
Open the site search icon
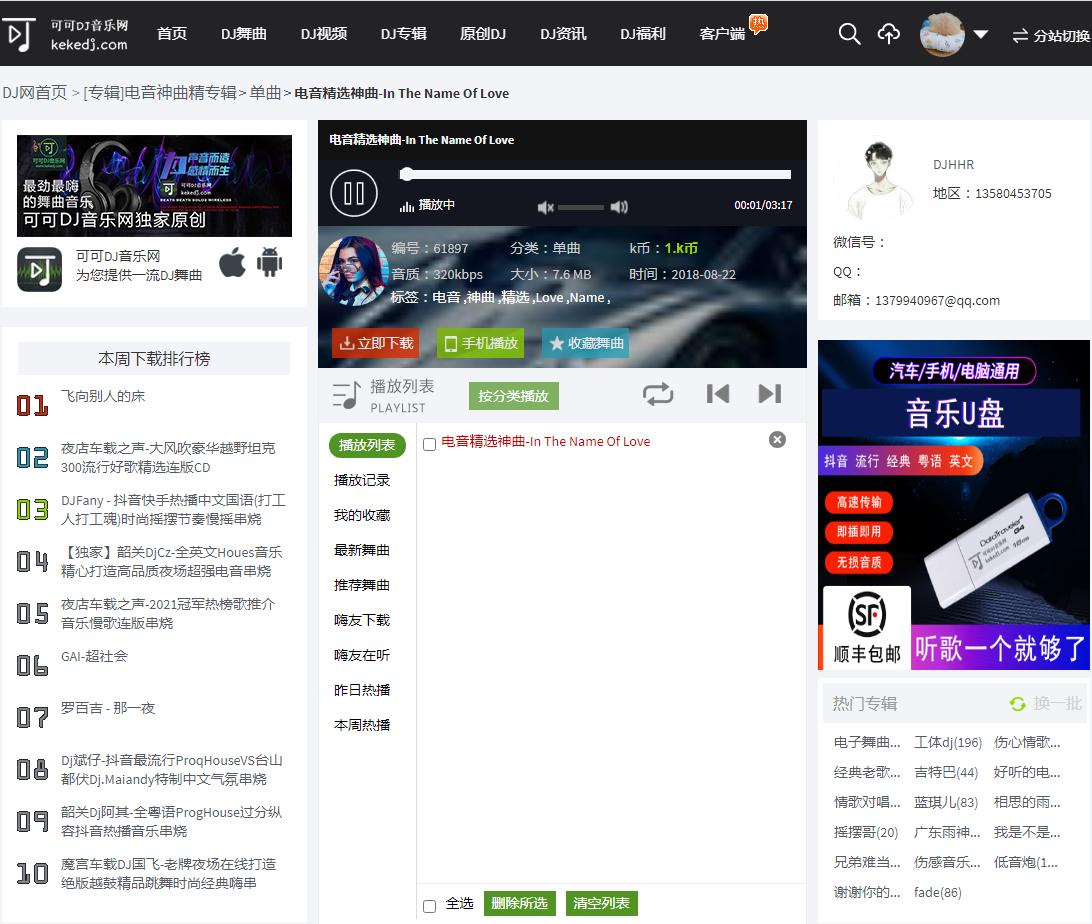point(849,33)
